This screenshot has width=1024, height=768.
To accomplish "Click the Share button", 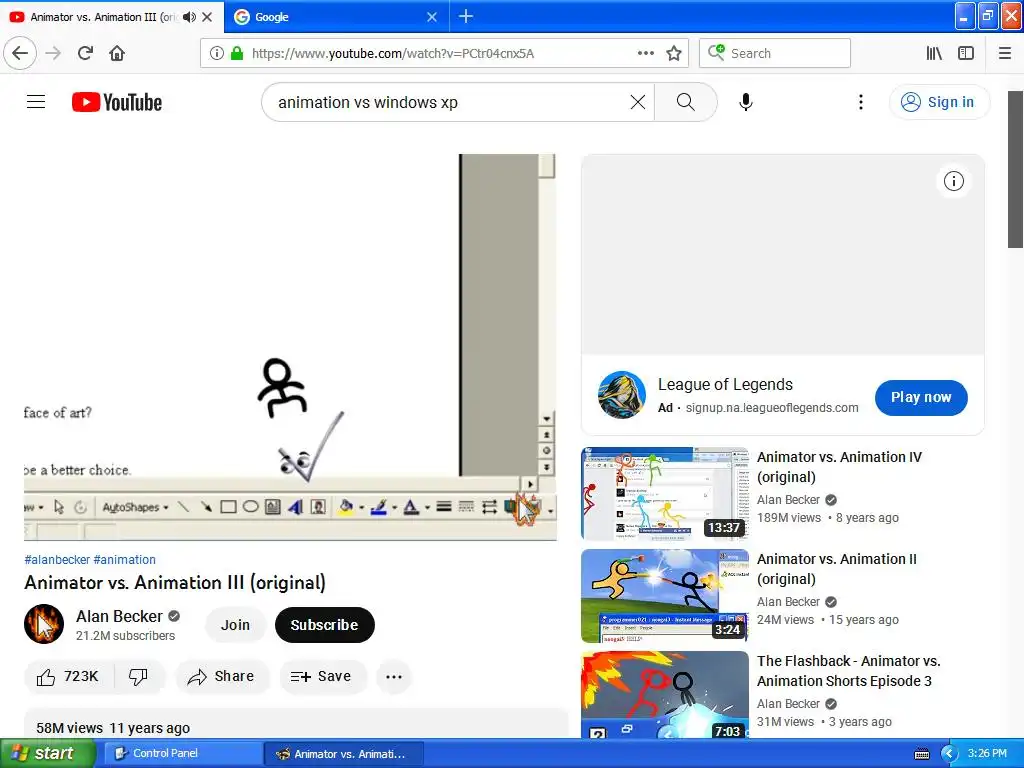I will coord(221,677).
